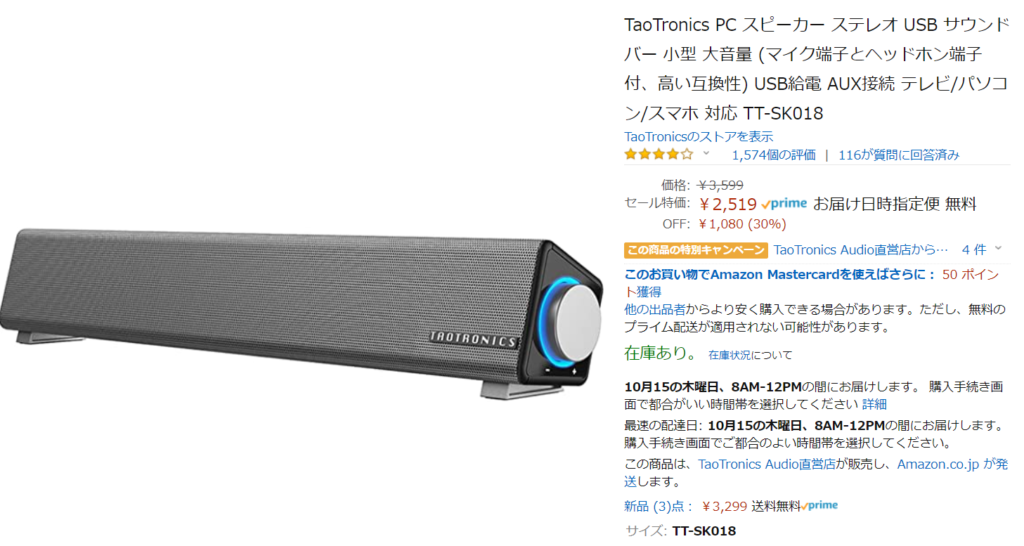This screenshot has width=1024, height=546.
Task: Click the prime logo beside ¥2,519
Action: [x=784, y=204]
